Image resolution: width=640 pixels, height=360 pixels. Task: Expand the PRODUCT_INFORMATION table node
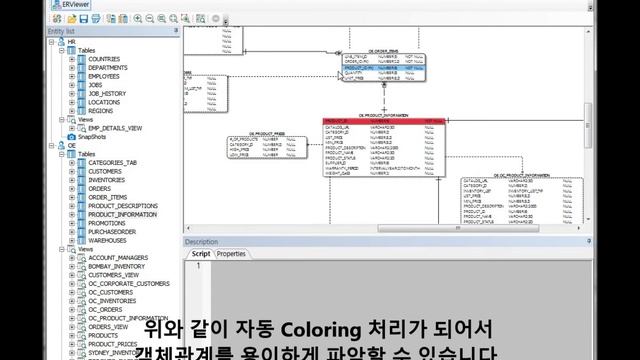72,215
